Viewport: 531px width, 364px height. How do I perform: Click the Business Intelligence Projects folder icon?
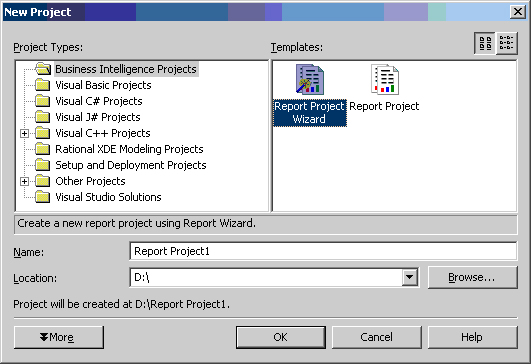point(43,69)
